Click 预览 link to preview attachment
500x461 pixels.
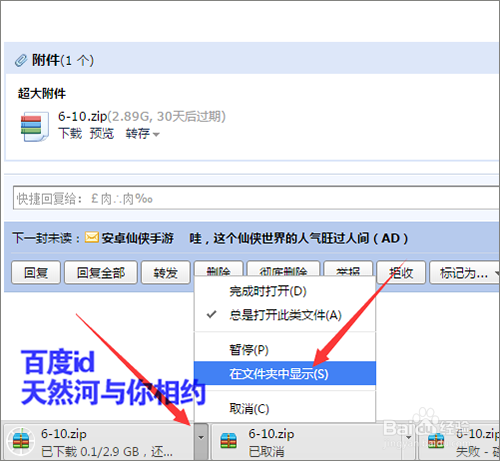pyautogui.click(x=102, y=133)
